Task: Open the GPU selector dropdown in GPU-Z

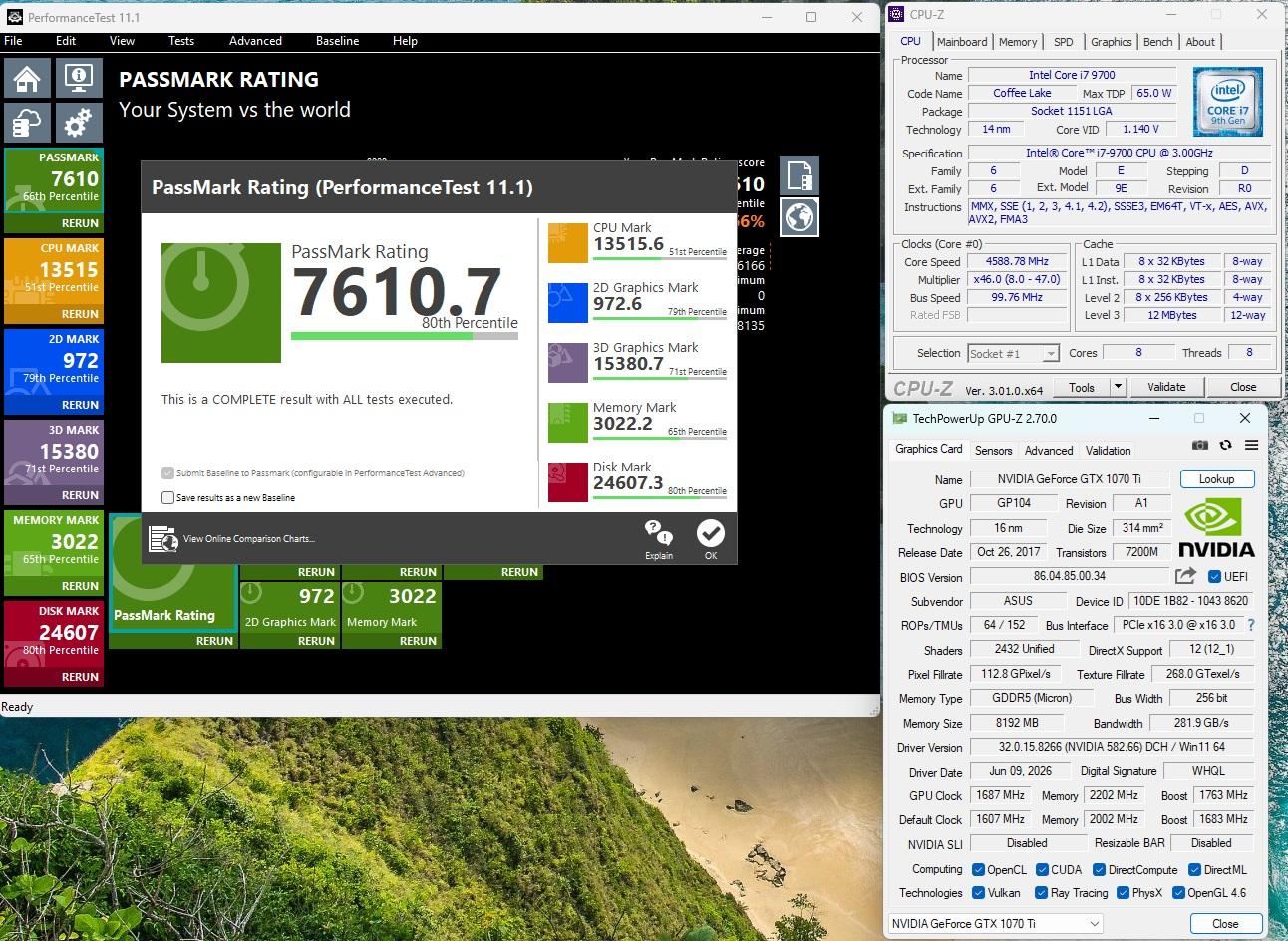Action: 995,923
